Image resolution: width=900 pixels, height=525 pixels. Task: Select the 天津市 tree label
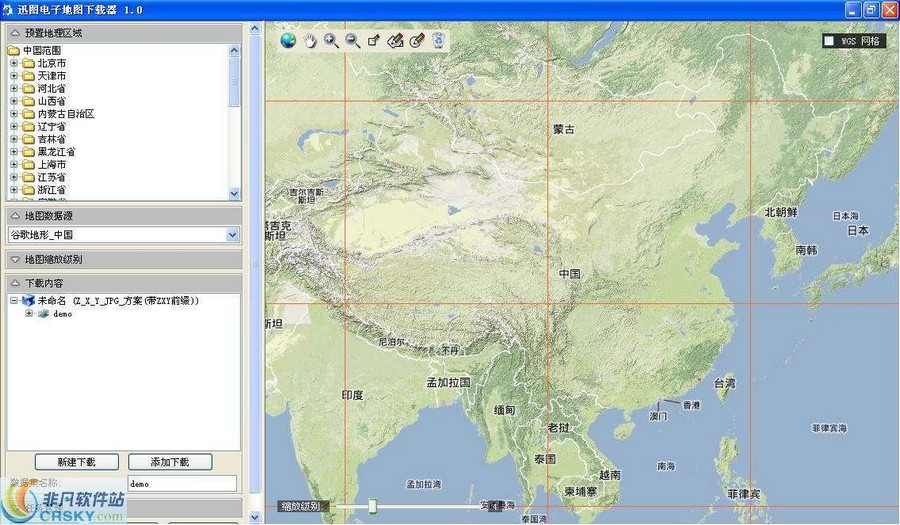[x=52, y=76]
